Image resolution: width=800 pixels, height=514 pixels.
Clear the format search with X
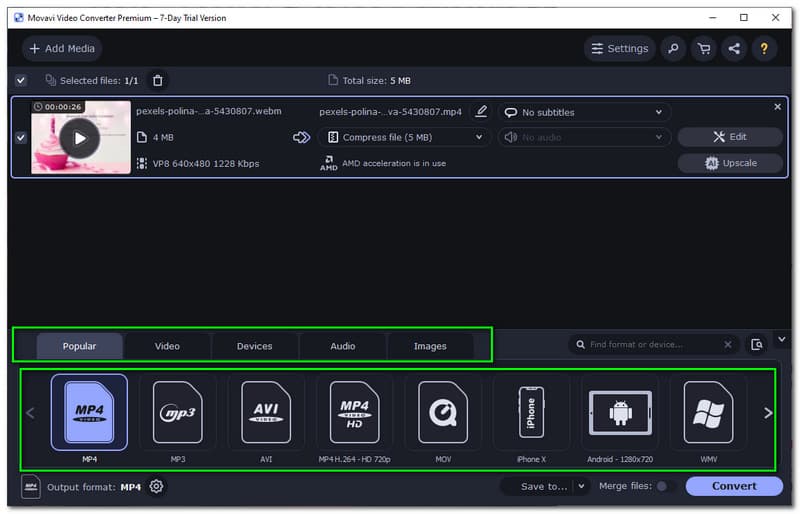(x=728, y=345)
